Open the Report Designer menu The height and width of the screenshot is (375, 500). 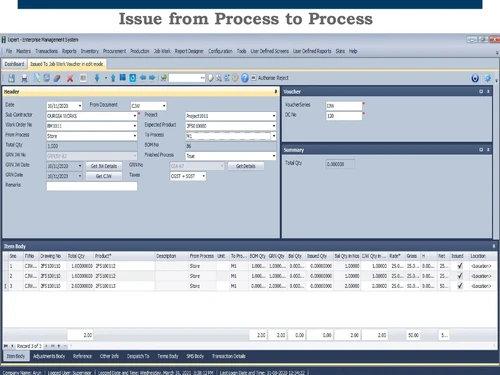click(x=189, y=51)
